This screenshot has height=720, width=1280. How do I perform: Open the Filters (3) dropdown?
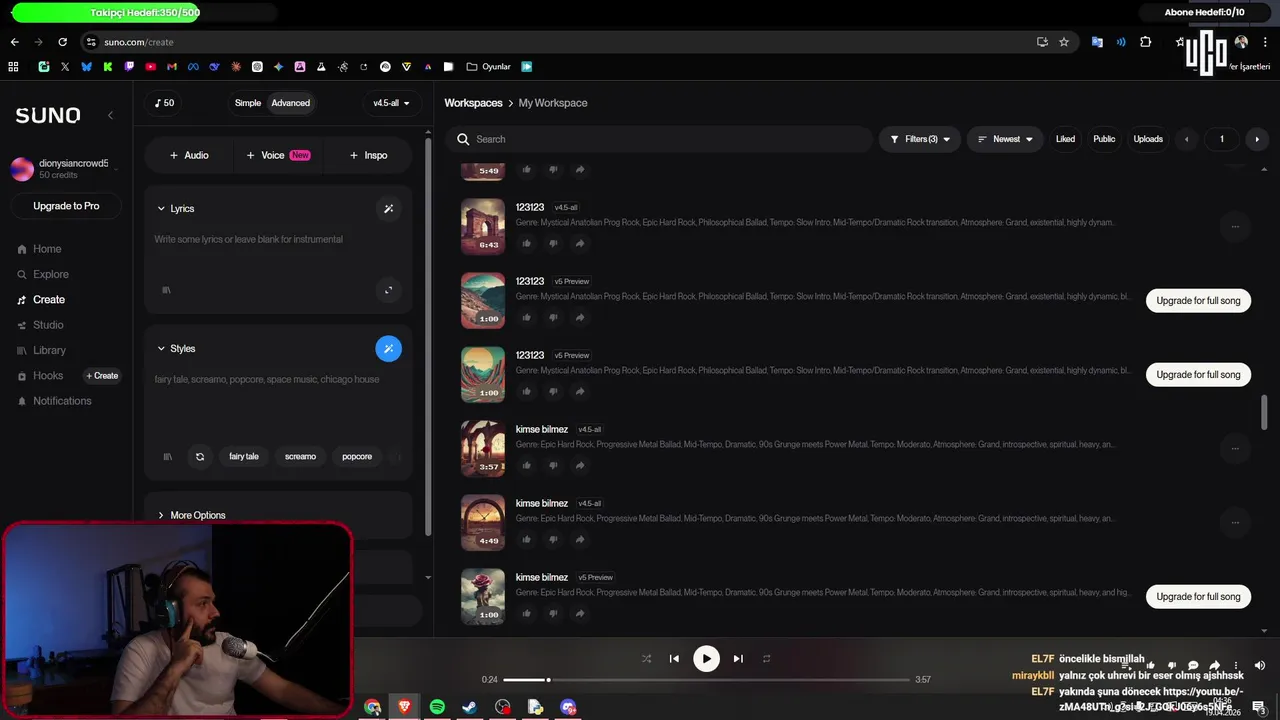point(920,139)
